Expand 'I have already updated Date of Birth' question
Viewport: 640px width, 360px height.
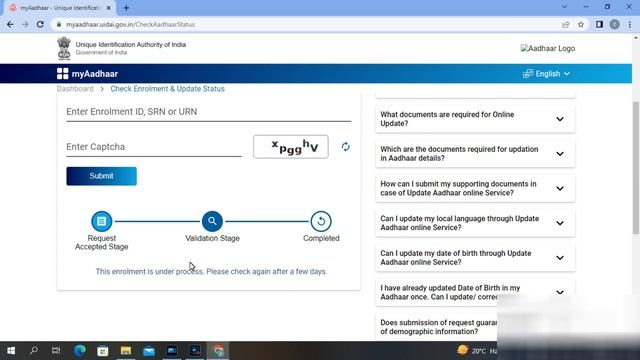tap(475, 293)
